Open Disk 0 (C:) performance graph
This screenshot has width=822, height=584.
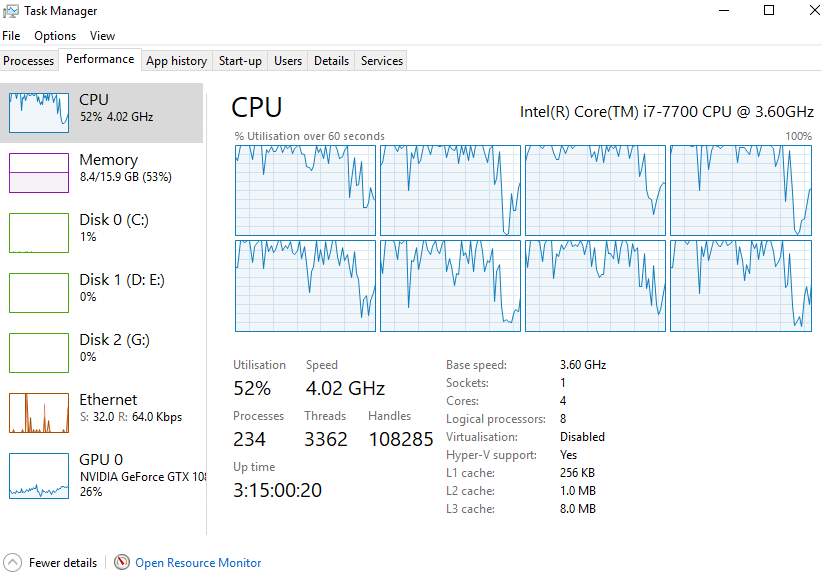coord(39,232)
